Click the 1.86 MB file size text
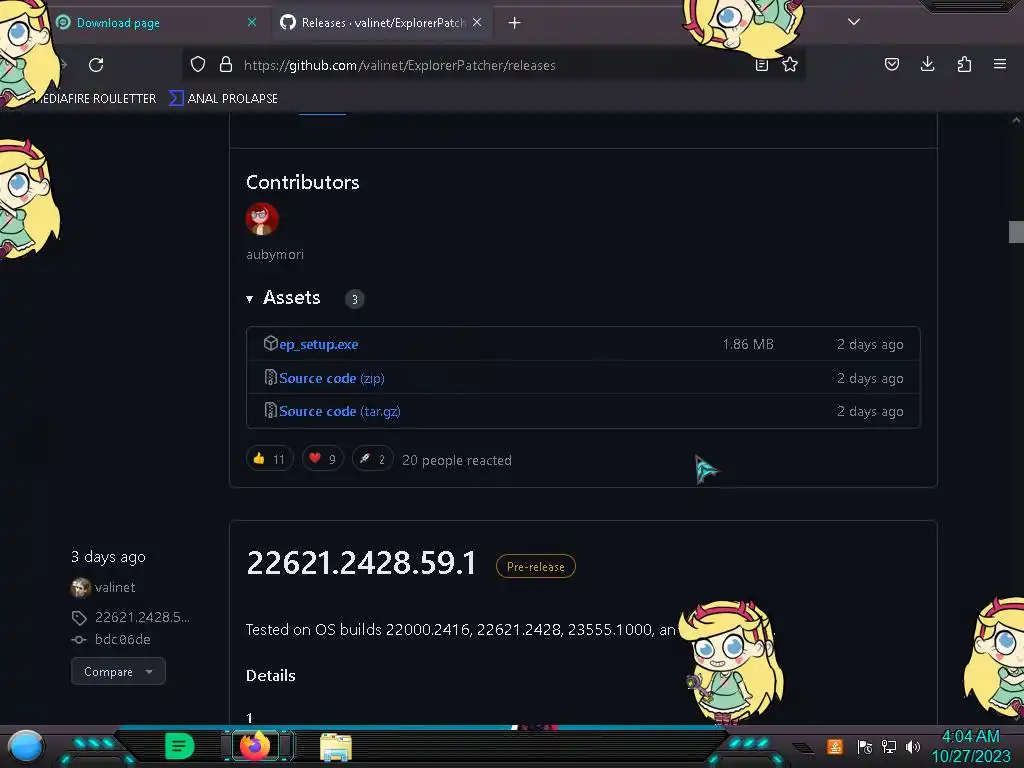 748,344
